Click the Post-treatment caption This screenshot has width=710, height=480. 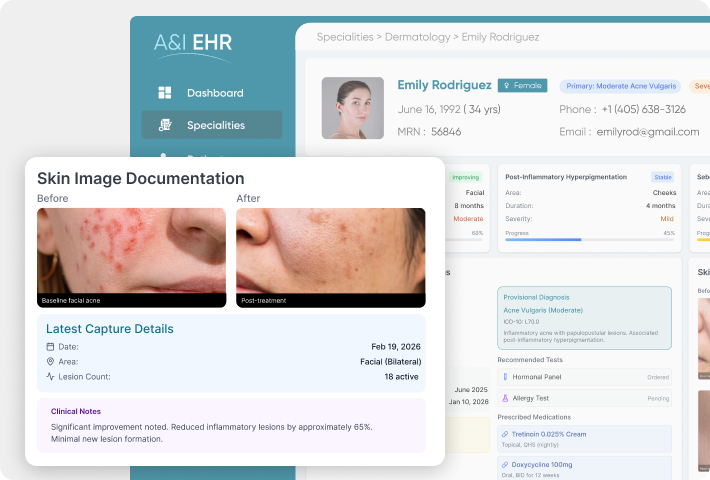pyautogui.click(x=264, y=301)
